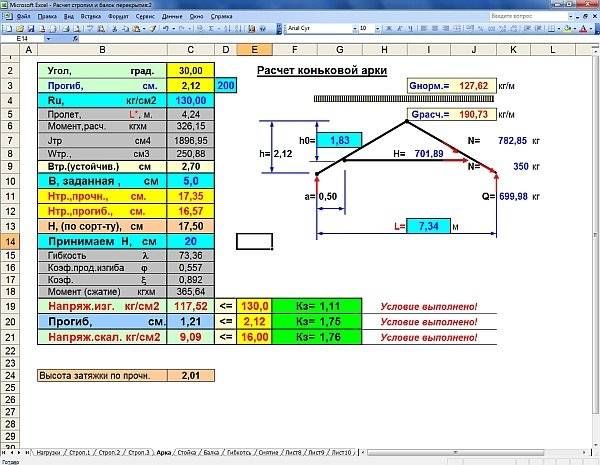Viewport: 600px width, 465px height.
Task: Open the Borders dropdown arrow
Action: coord(559,29)
